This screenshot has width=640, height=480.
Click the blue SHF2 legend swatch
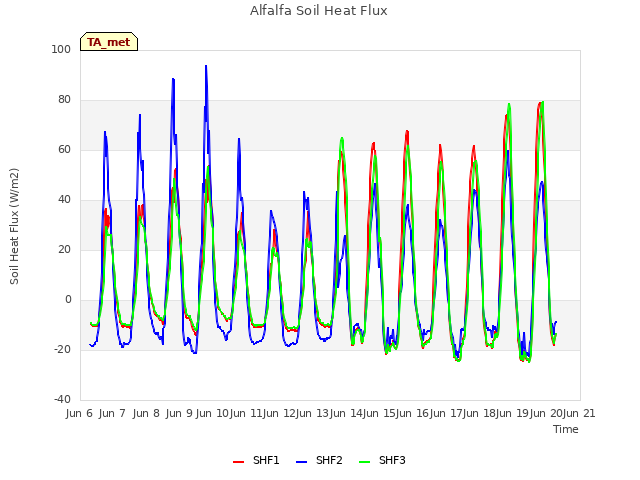pyautogui.click(x=301, y=462)
